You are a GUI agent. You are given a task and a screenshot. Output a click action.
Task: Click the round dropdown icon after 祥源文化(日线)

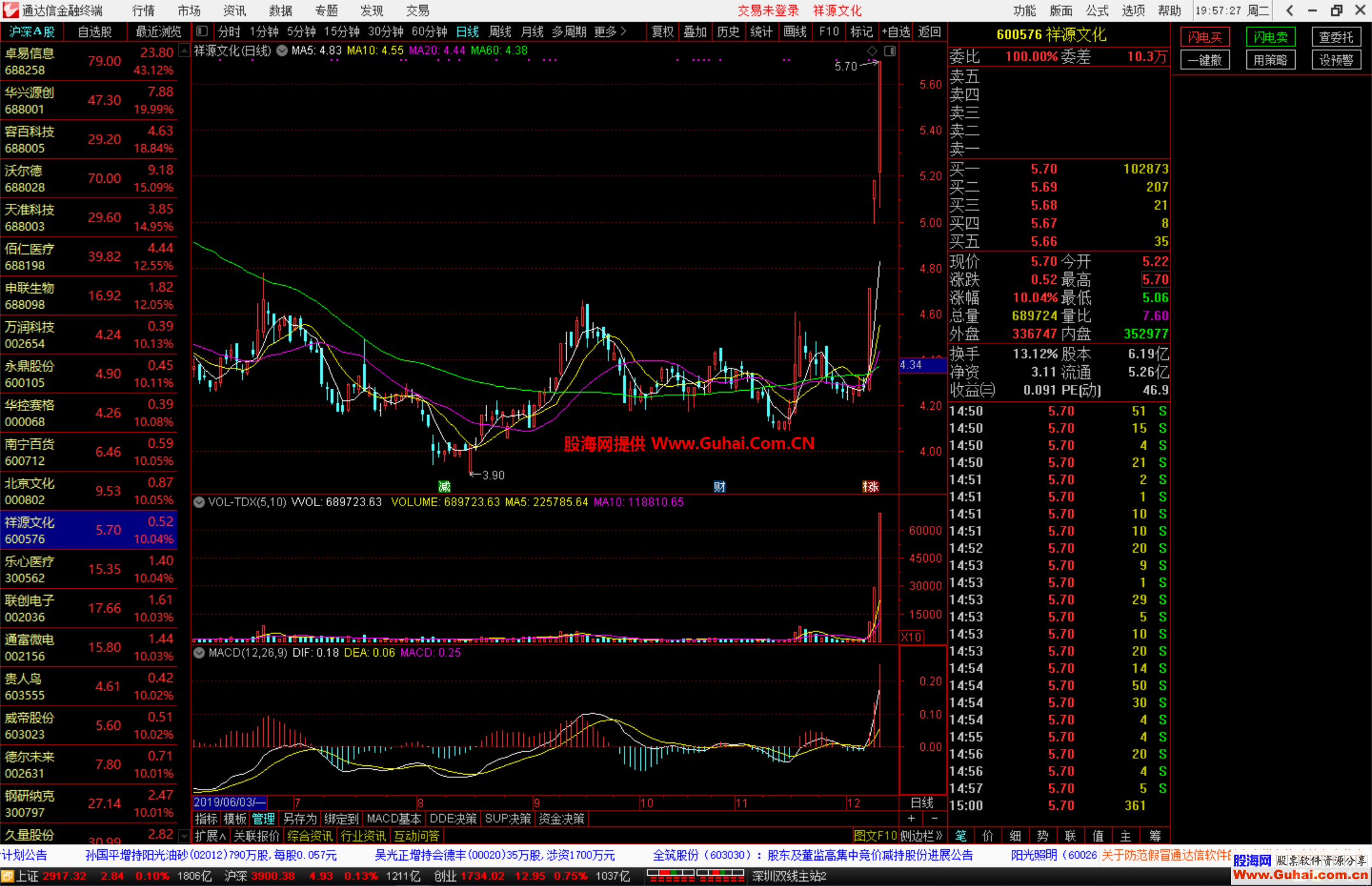pos(282,51)
